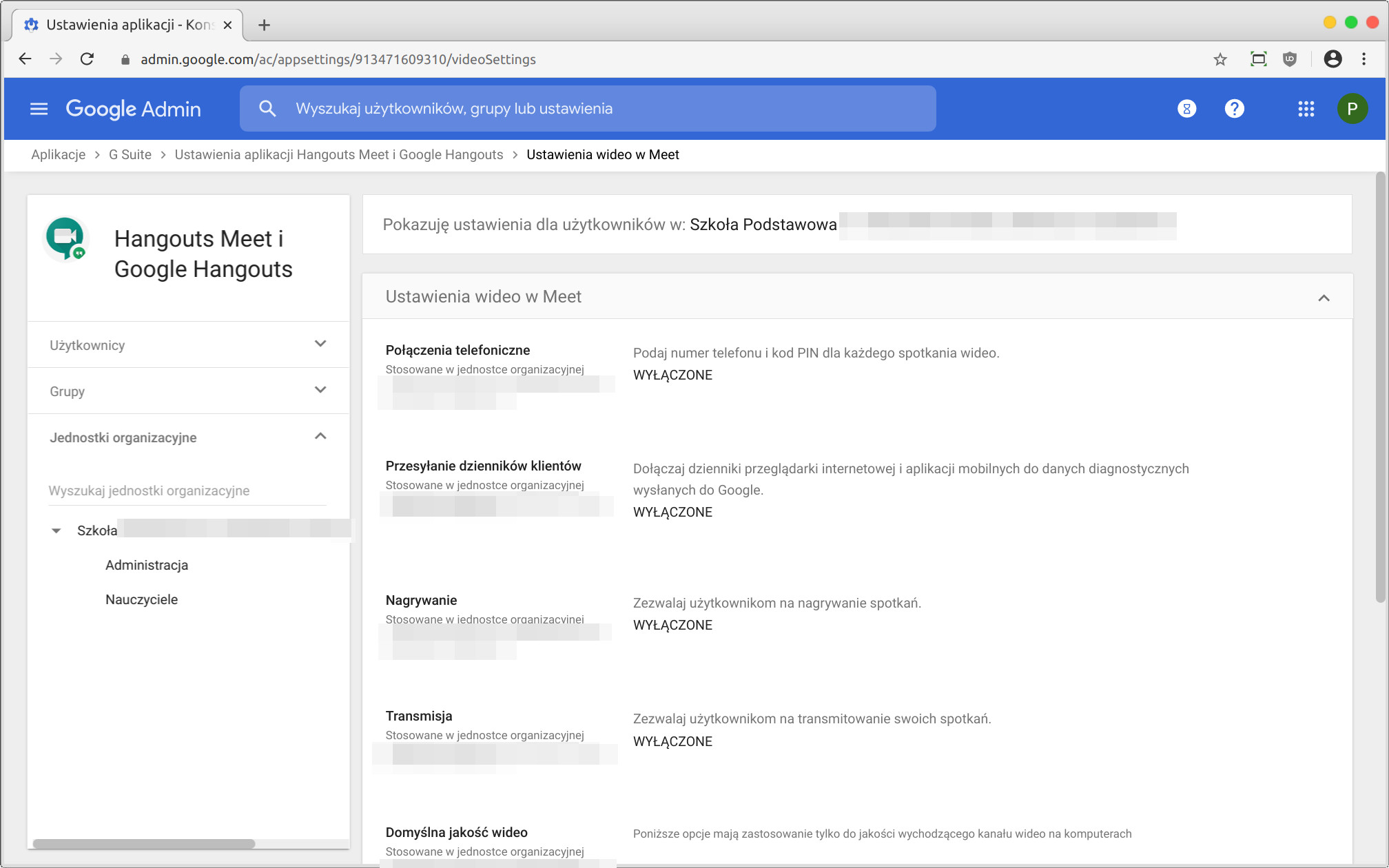Click the Google Admin logo
Image resolution: width=1389 pixels, height=868 pixels.
pyautogui.click(x=134, y=109)
